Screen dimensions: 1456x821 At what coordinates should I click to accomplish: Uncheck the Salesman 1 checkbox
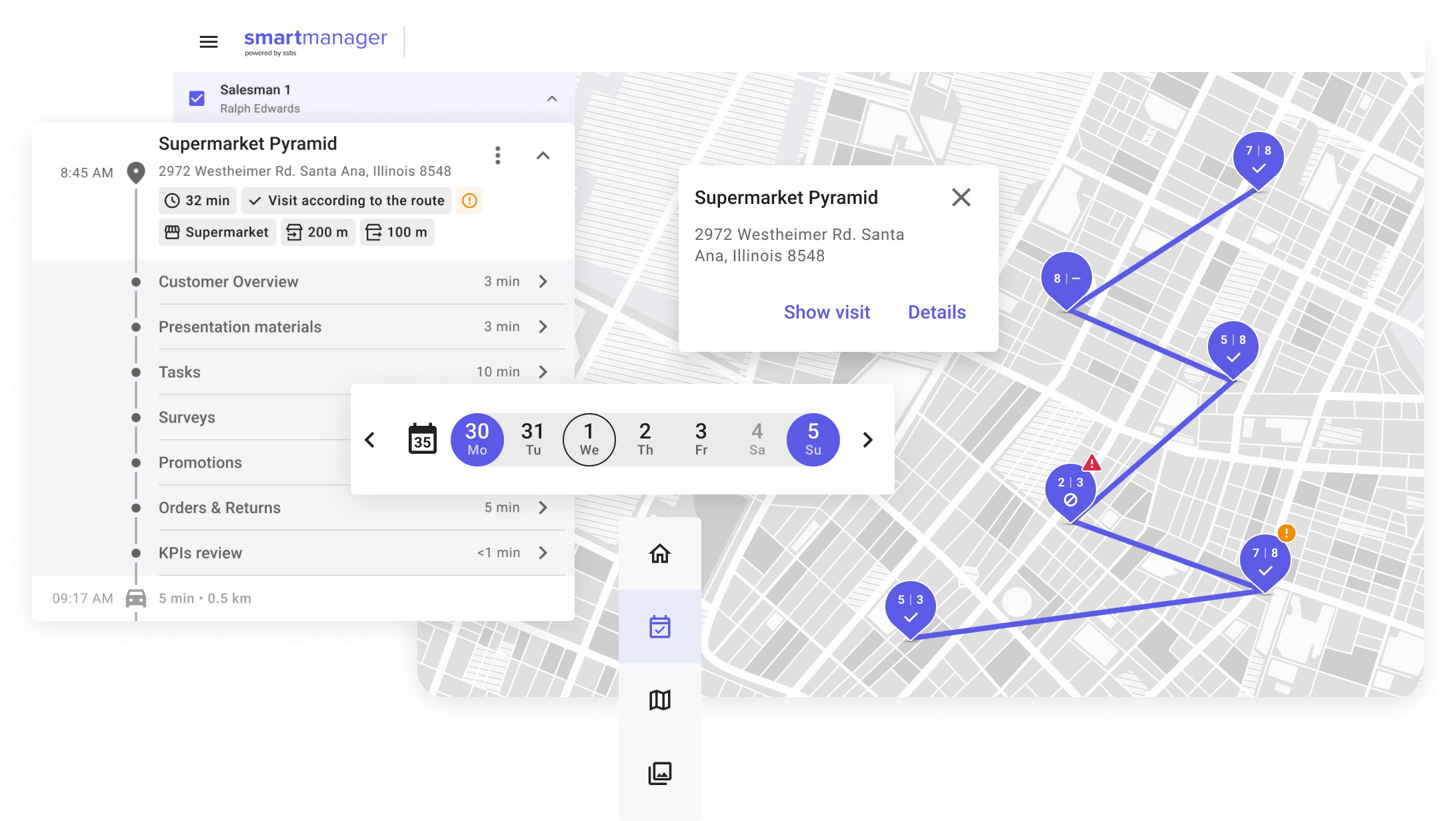[197, 99]
